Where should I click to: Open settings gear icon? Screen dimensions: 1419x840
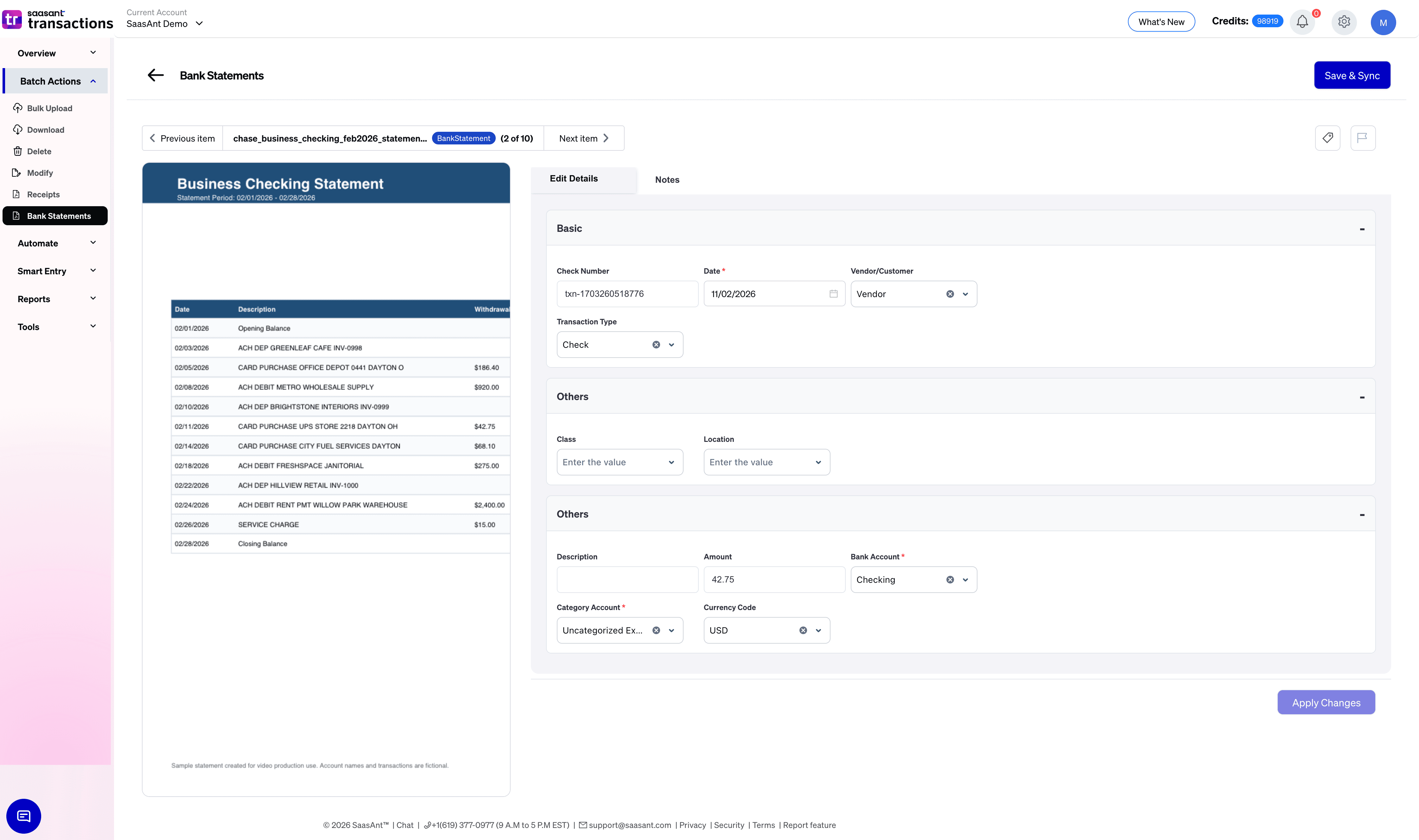coord(1344,22)
